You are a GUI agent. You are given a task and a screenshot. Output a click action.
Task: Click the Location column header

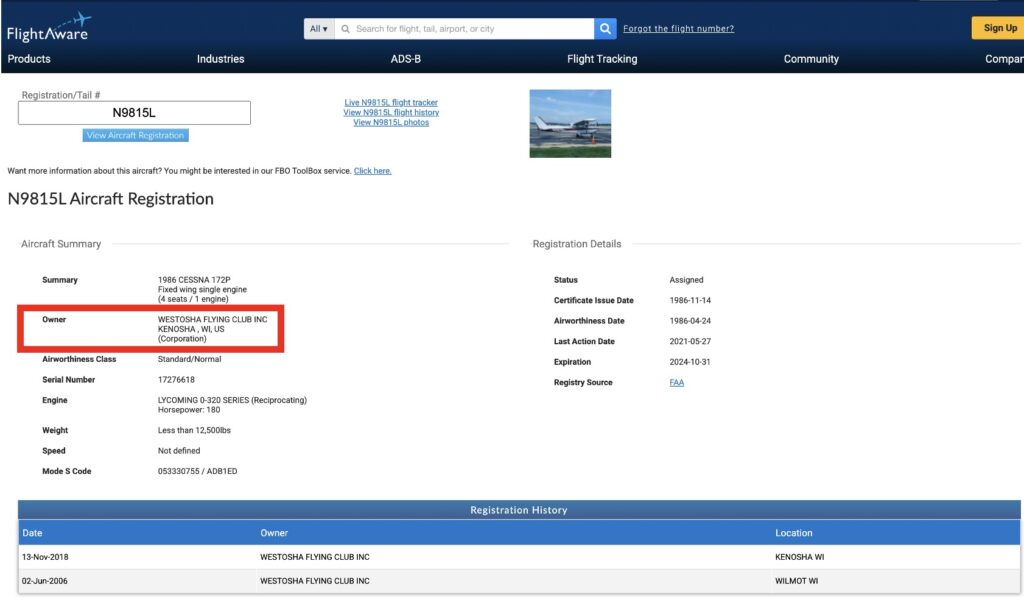click(x=793, y=533)
